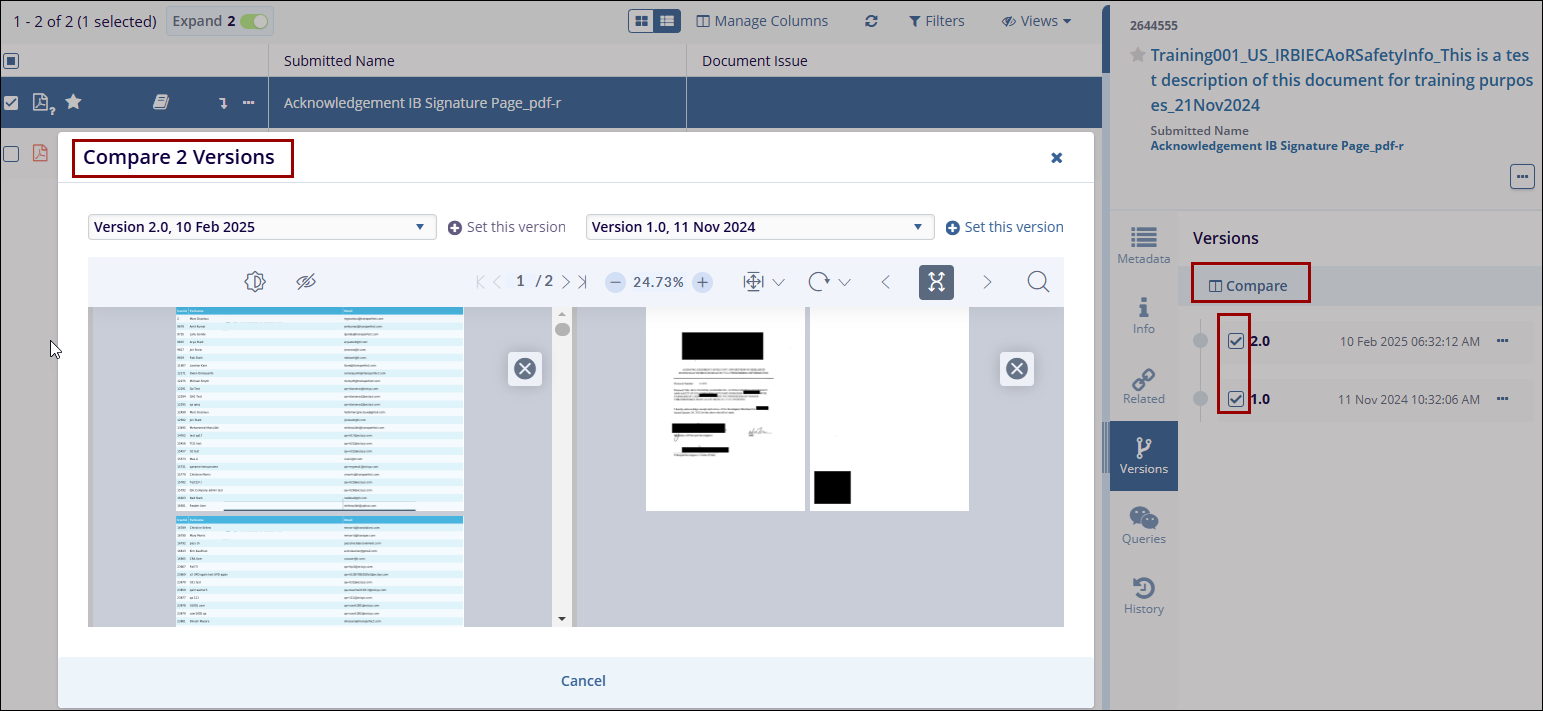Click the refresh icon beside Manage Columns

coord(871,21)
